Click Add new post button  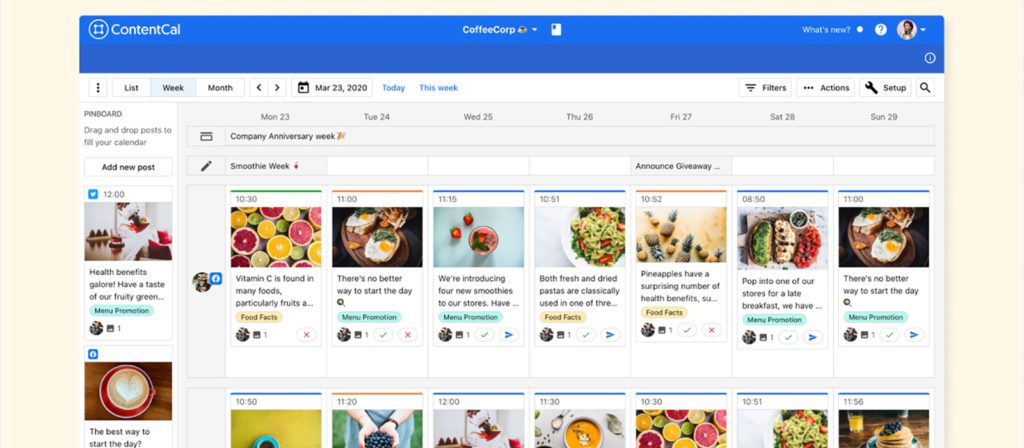click(x=128, y=167)
